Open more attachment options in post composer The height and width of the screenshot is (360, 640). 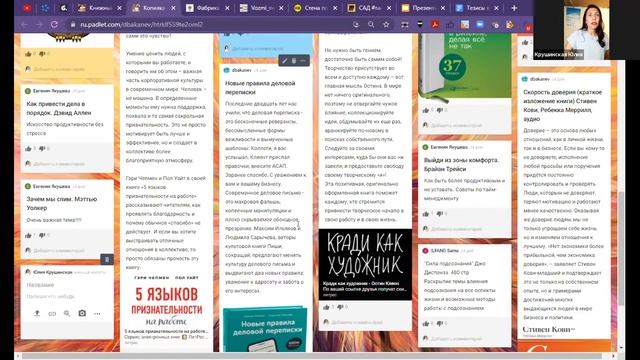click(97, 313)
